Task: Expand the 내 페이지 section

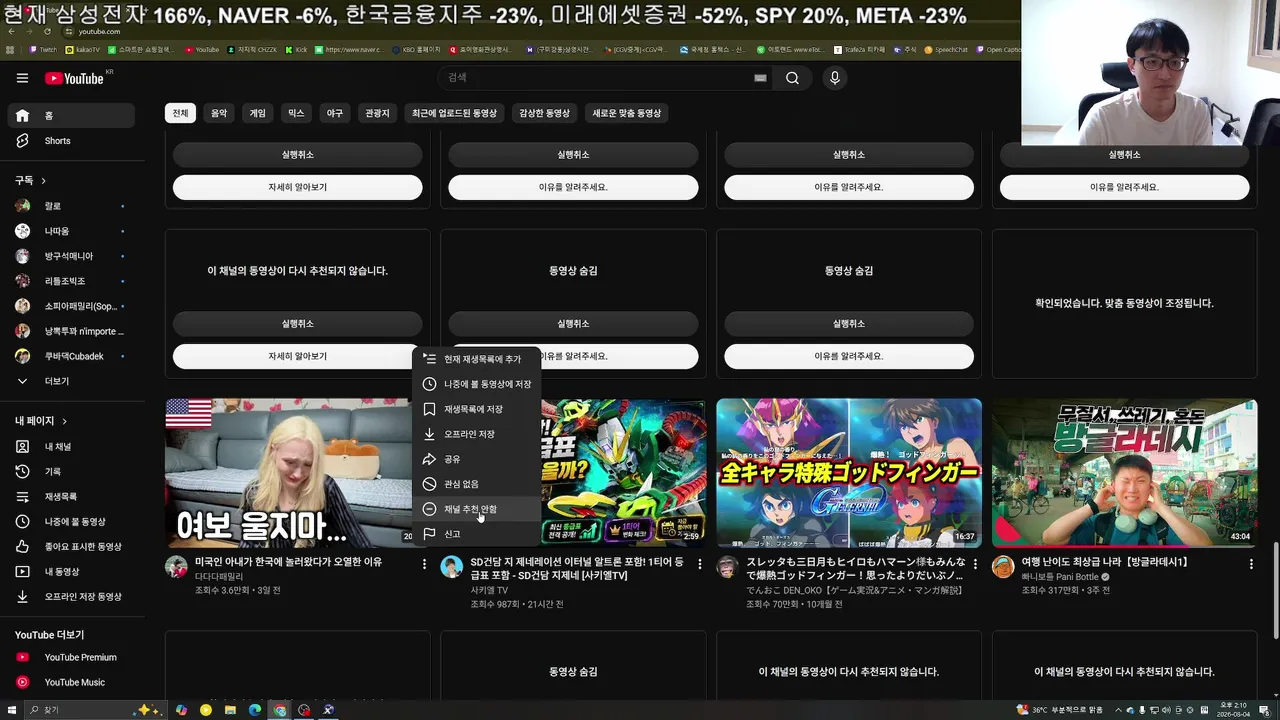Action: pos(41,421)
